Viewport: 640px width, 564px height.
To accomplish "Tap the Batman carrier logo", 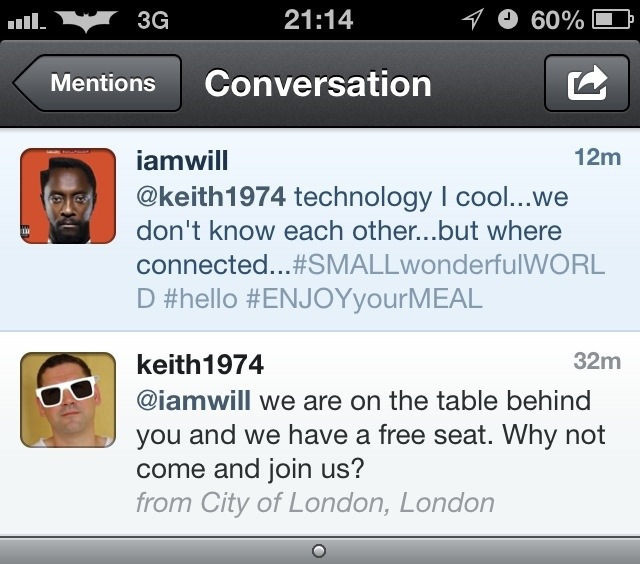I will click(90, 19).
